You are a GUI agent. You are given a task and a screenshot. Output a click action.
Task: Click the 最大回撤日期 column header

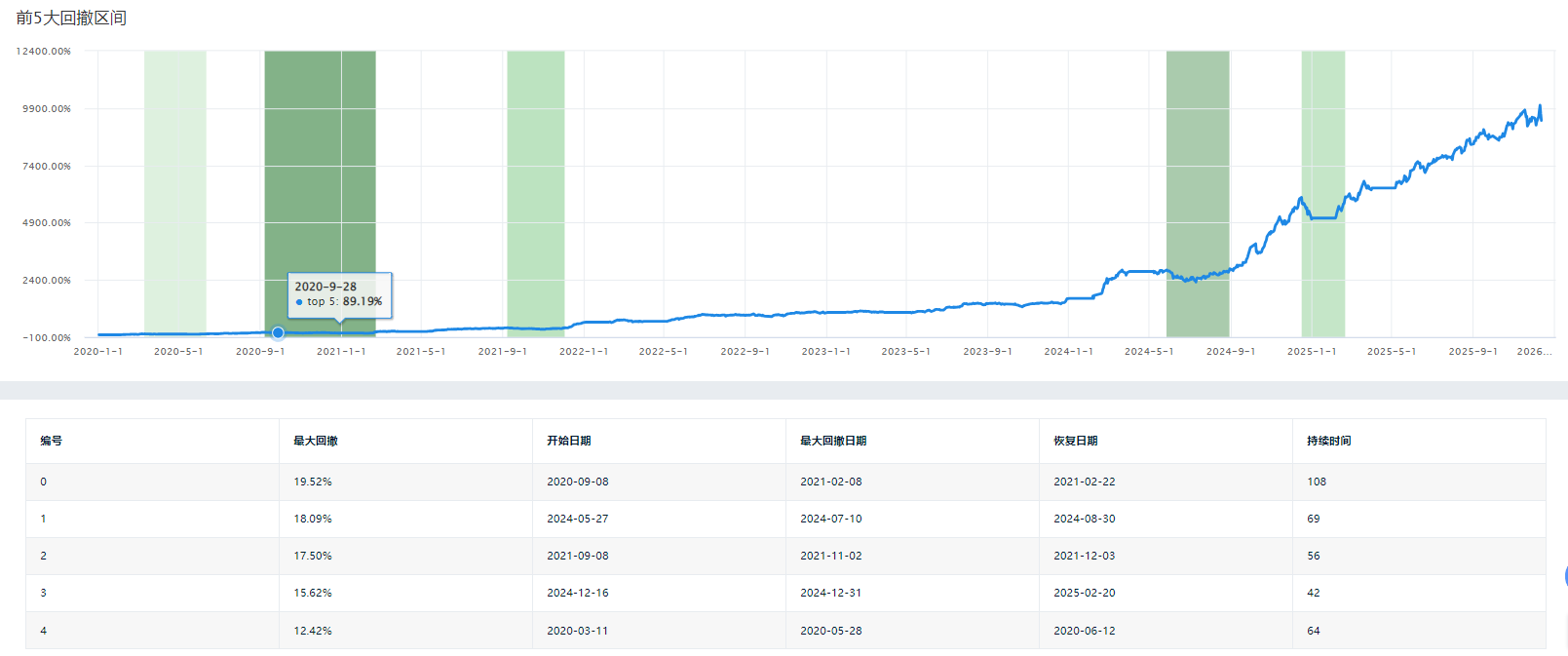[833, 441]
